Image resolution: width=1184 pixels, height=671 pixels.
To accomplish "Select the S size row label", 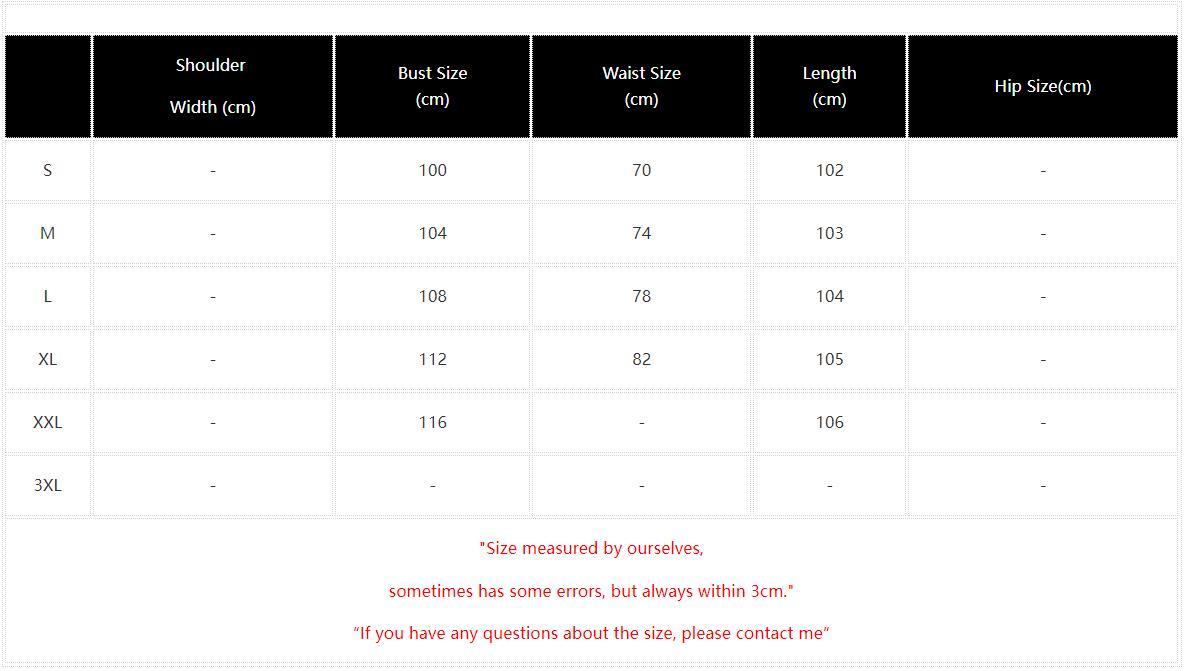I will [x=48, y=171].
